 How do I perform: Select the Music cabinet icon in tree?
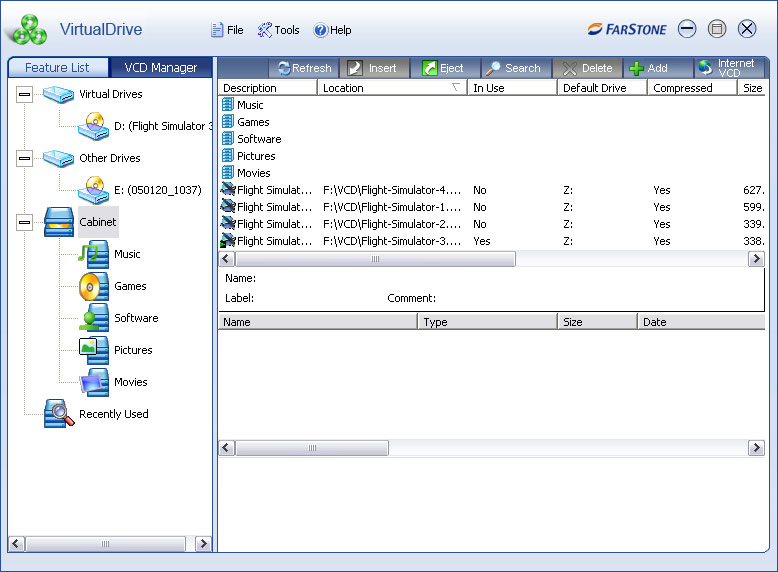point(93,254)
